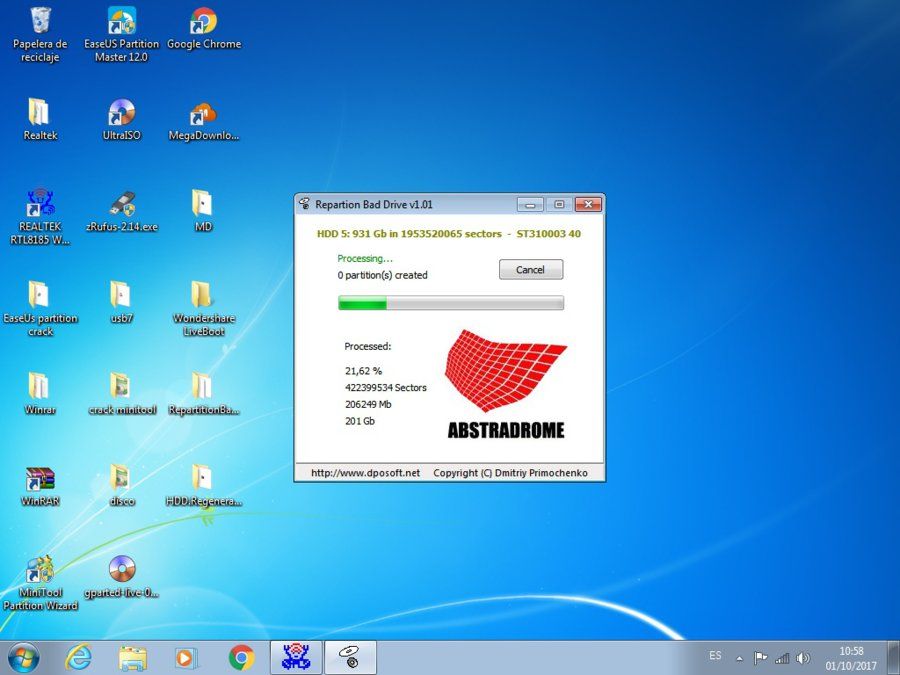Click the green Processing... status label
Viewport: 900px width, 675px height.
tap(365, 258)
